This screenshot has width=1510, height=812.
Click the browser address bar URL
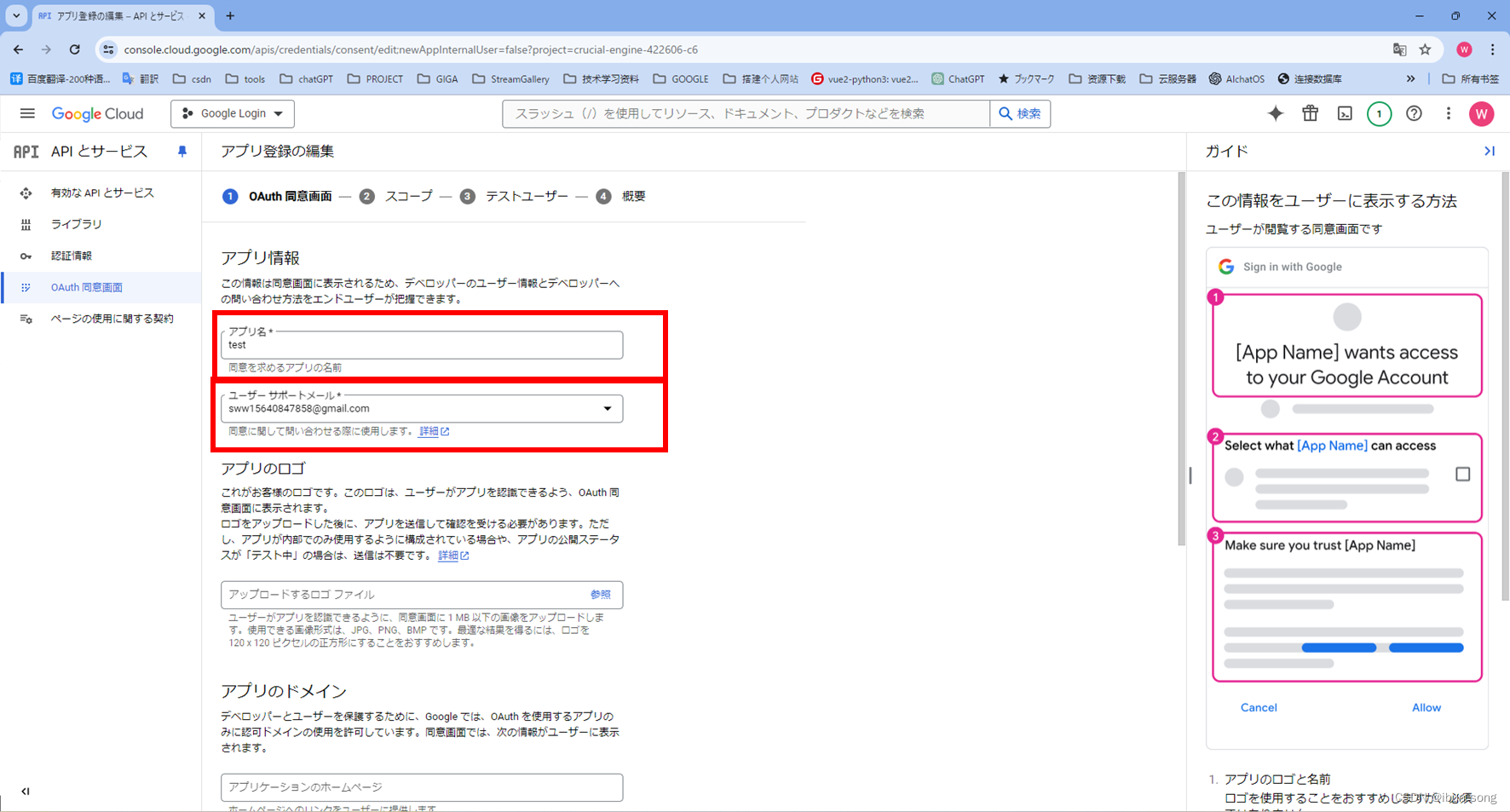[x=411, y=49]
